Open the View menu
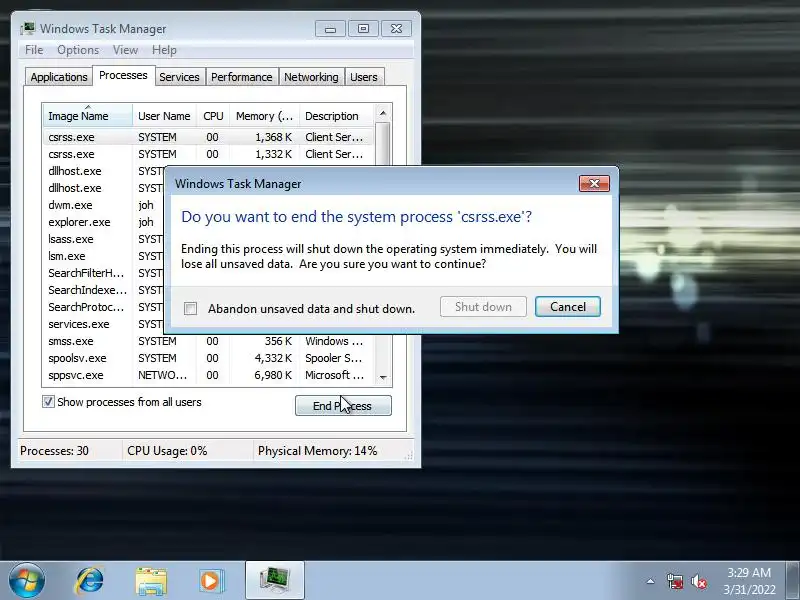Viewport: 800px width, 600px height. (x=126, y=50)
